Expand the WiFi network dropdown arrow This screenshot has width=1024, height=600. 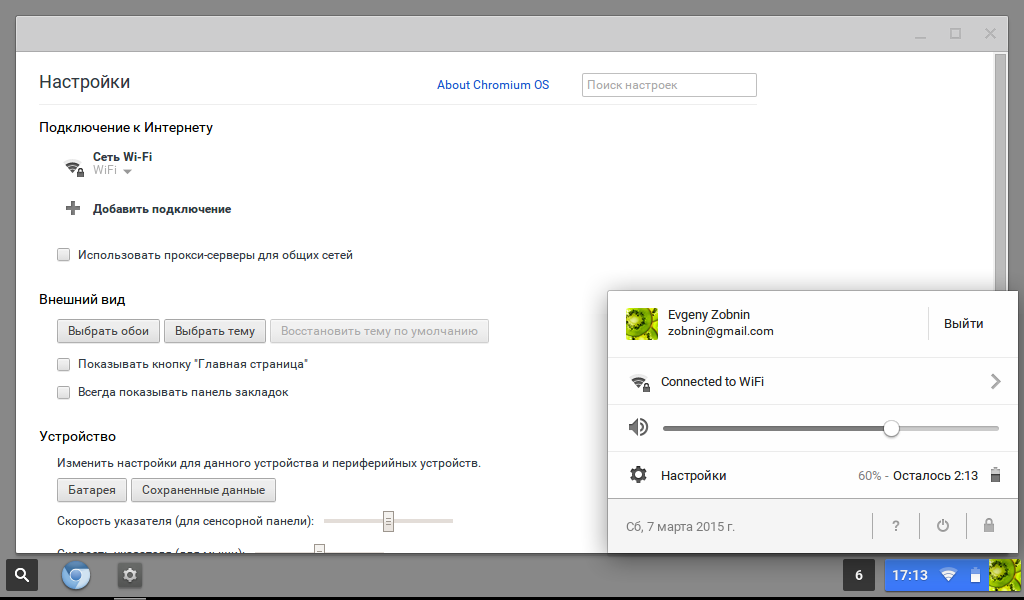pyautogui.click(x=127, y=171)
